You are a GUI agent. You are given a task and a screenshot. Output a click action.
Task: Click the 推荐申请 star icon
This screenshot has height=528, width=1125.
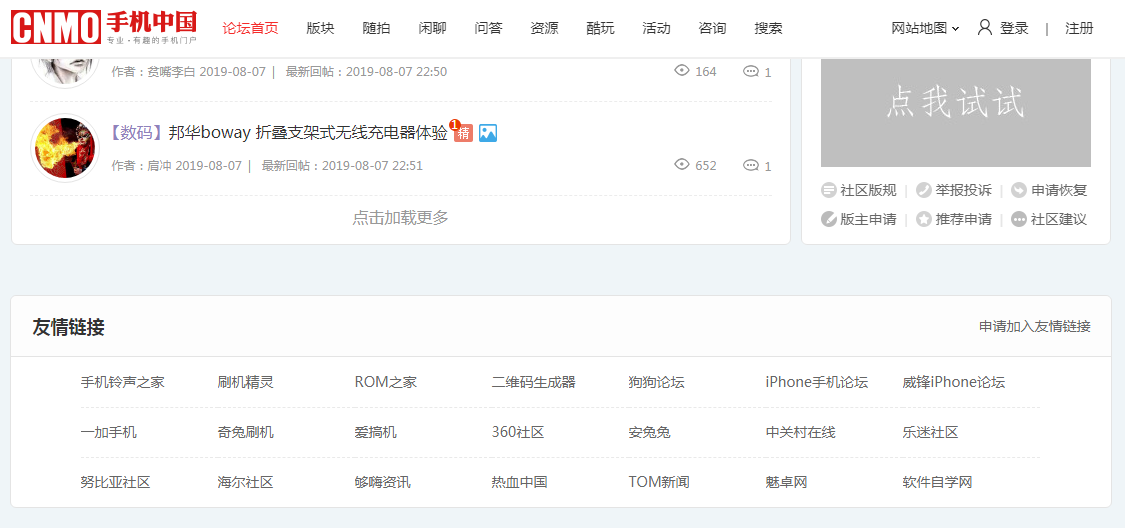[x=924, y=219]
